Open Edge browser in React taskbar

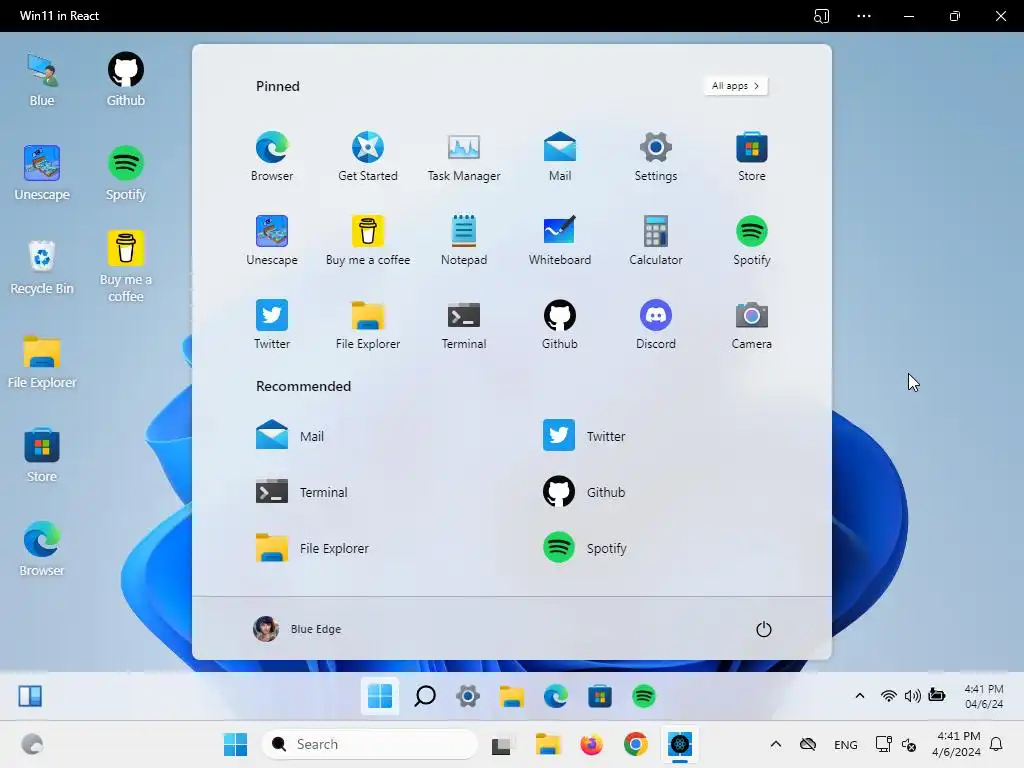coord(556,696)
